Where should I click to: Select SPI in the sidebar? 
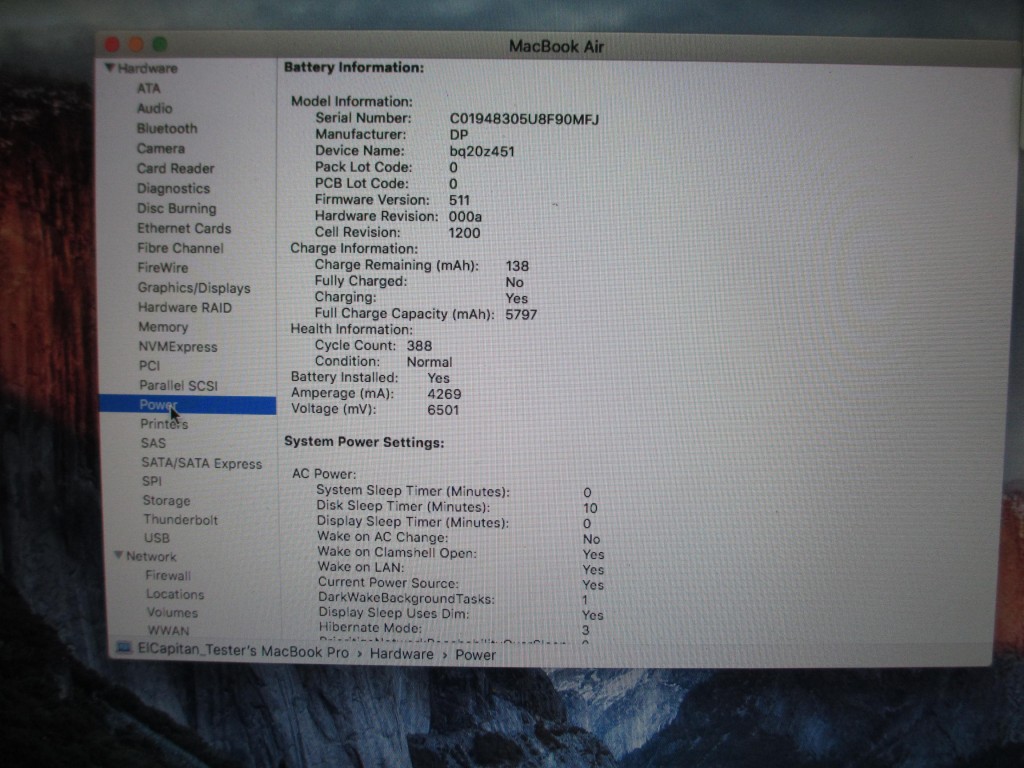point(152,481)
